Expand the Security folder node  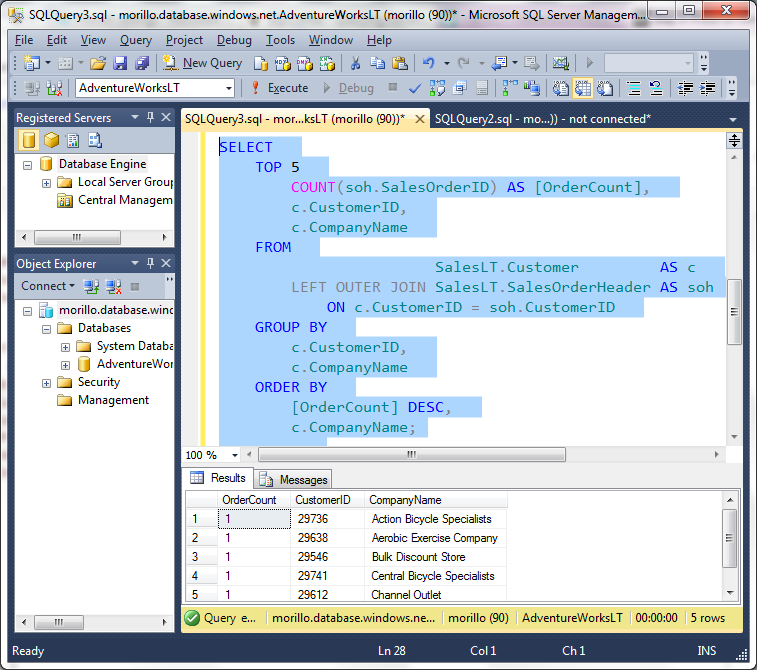(46, 383)
